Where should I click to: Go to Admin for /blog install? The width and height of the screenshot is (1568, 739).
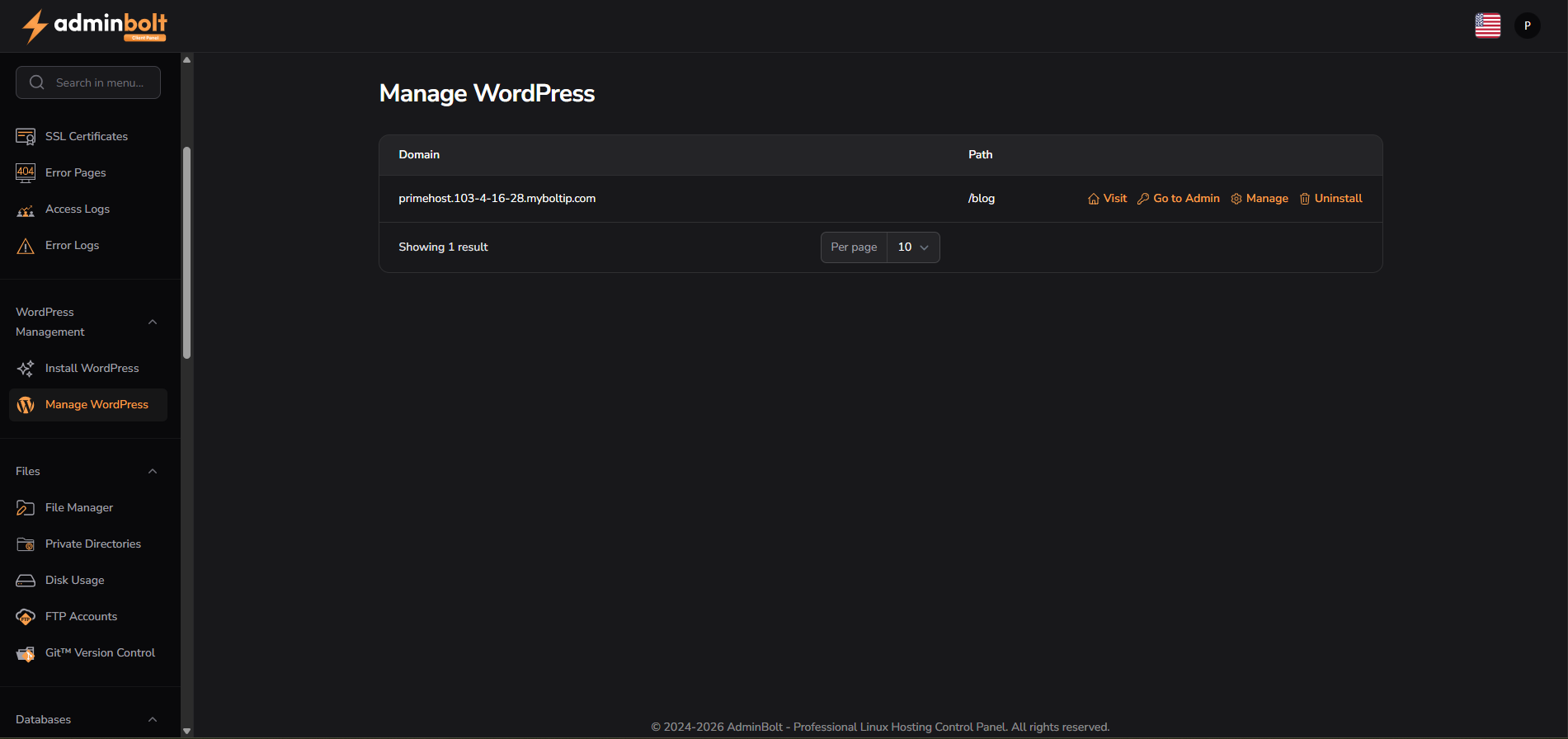pos(1178,199)
